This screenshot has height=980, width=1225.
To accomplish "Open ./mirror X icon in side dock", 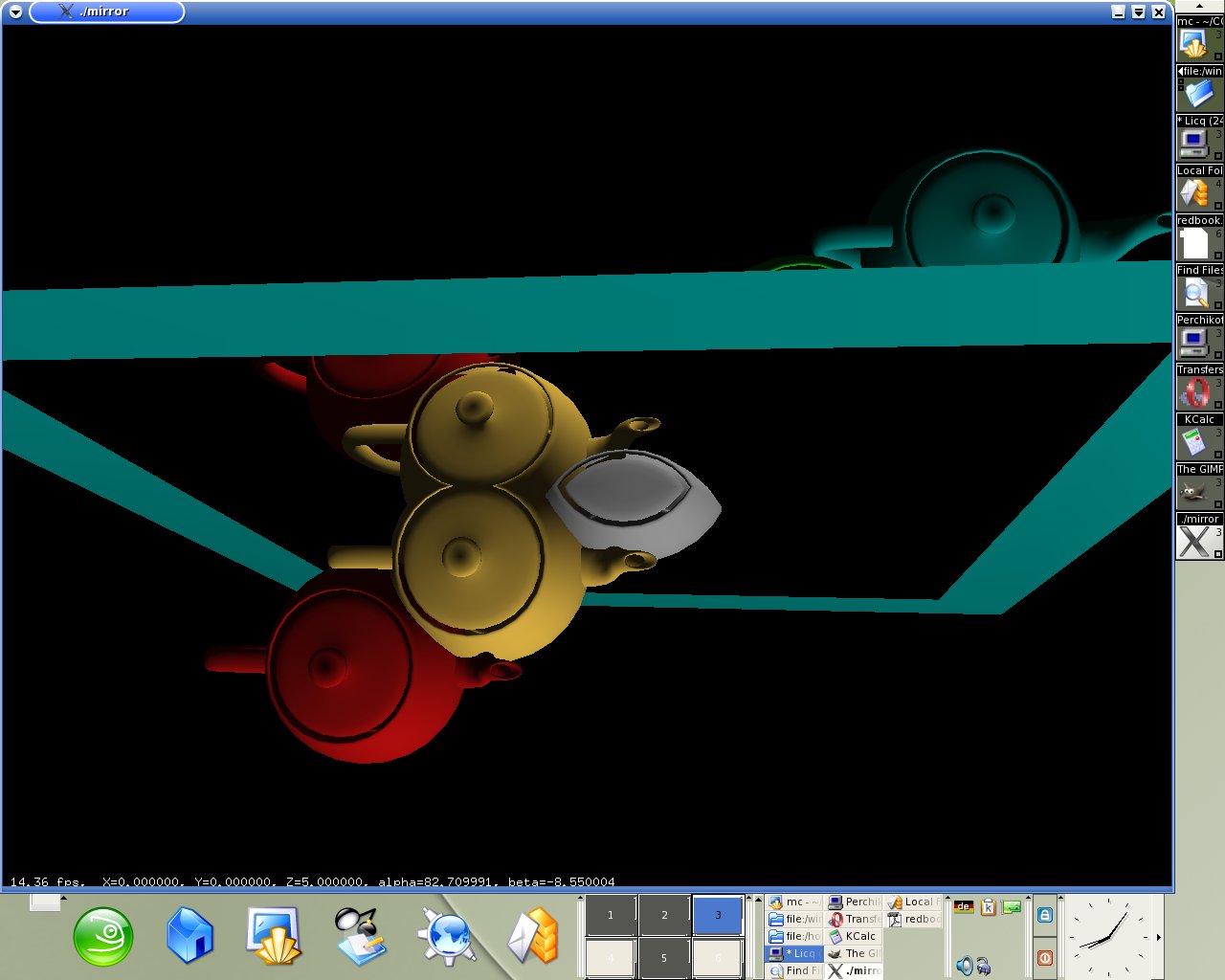I will click(1199, 536).
